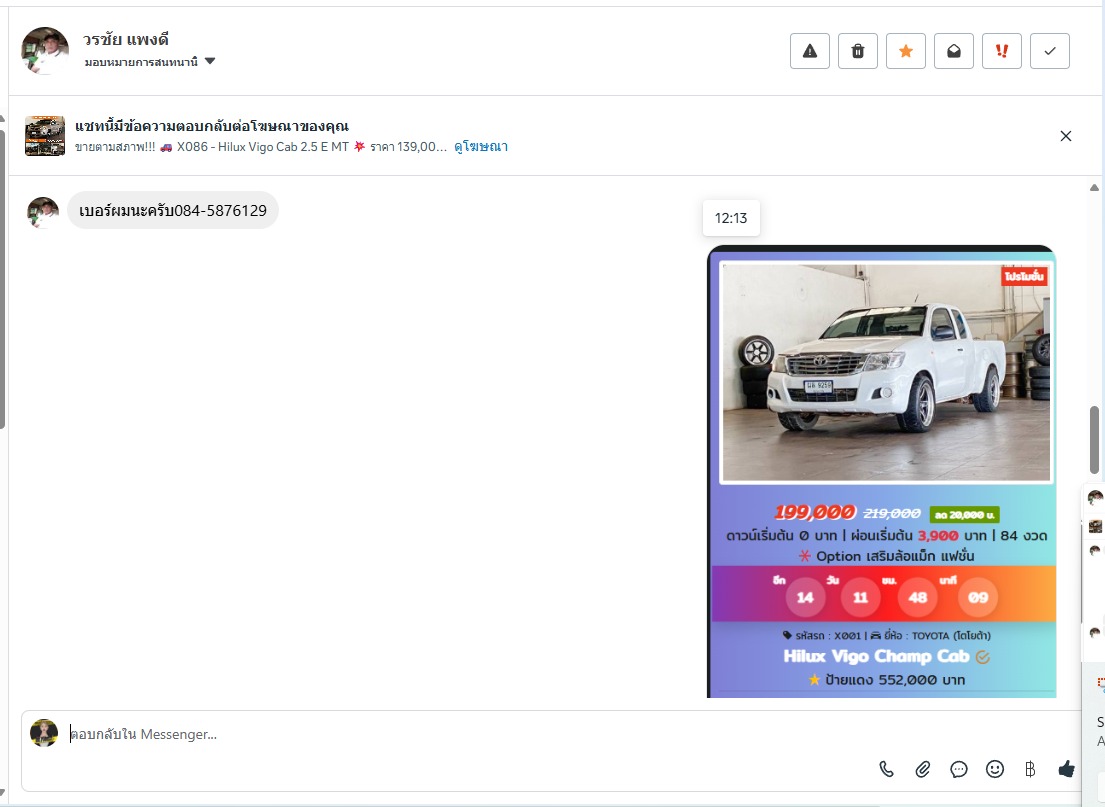Click the discount 20,000 green badge
1105x807 pixels.
964,515
